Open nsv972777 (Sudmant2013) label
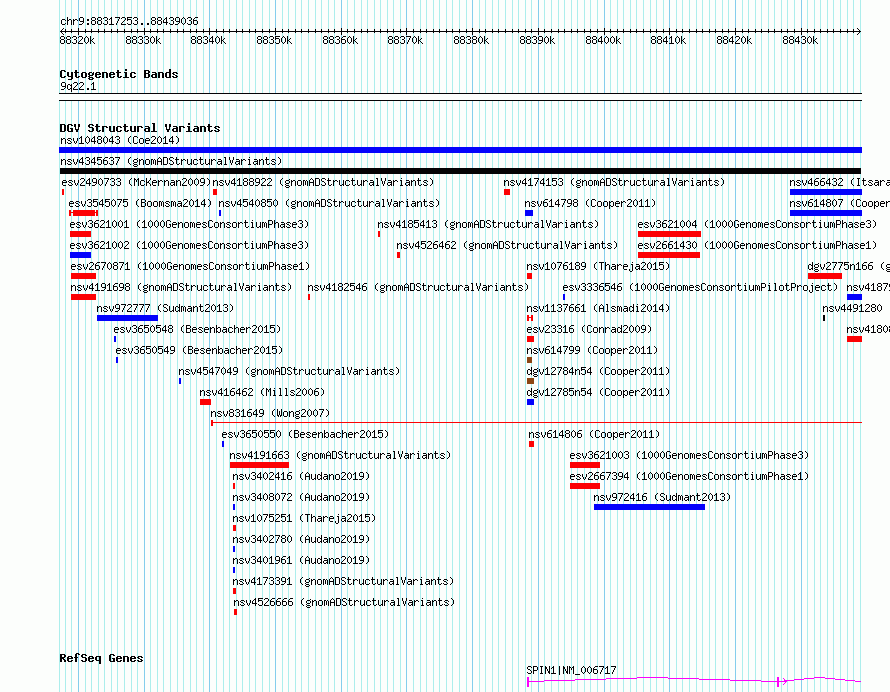The width and height of the screenshot is (890, 692). tap(165, 308)
